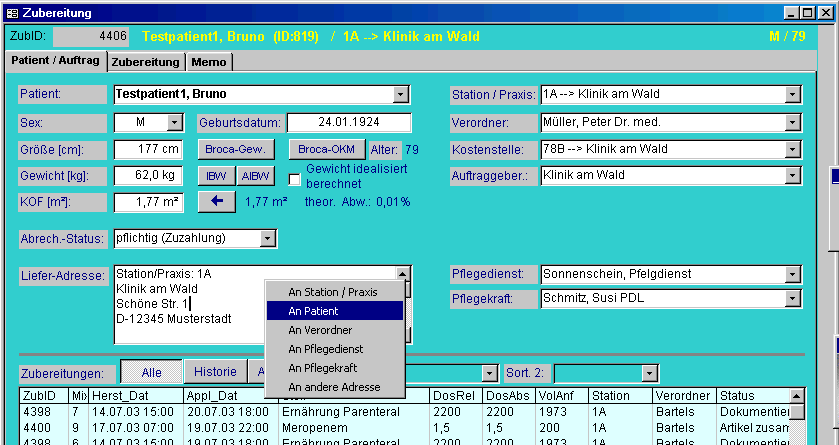This screenshot has width=839, height=445.
Task: Open the Memo tab
Action: (x=209, y=62)
